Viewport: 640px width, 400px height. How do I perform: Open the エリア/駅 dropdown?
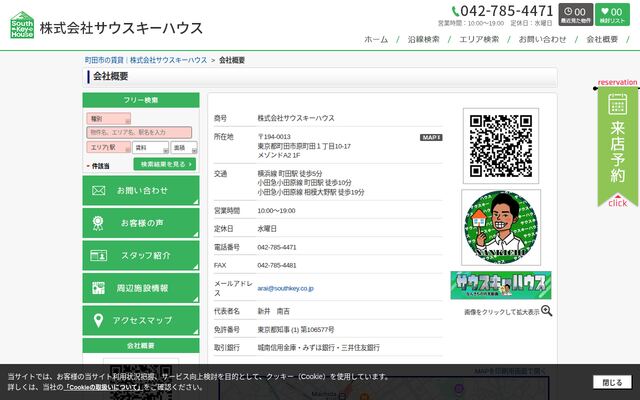(x=109, y=147)
